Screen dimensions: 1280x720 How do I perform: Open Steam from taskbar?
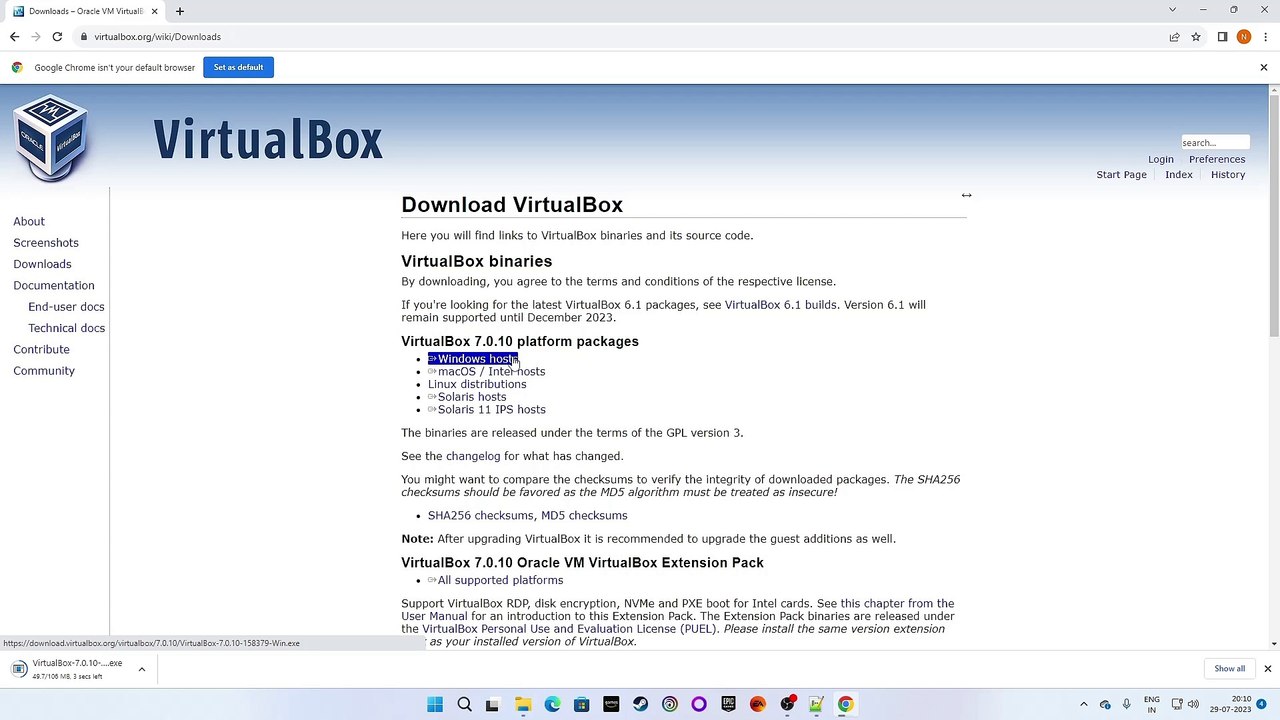tap(640, 705)
